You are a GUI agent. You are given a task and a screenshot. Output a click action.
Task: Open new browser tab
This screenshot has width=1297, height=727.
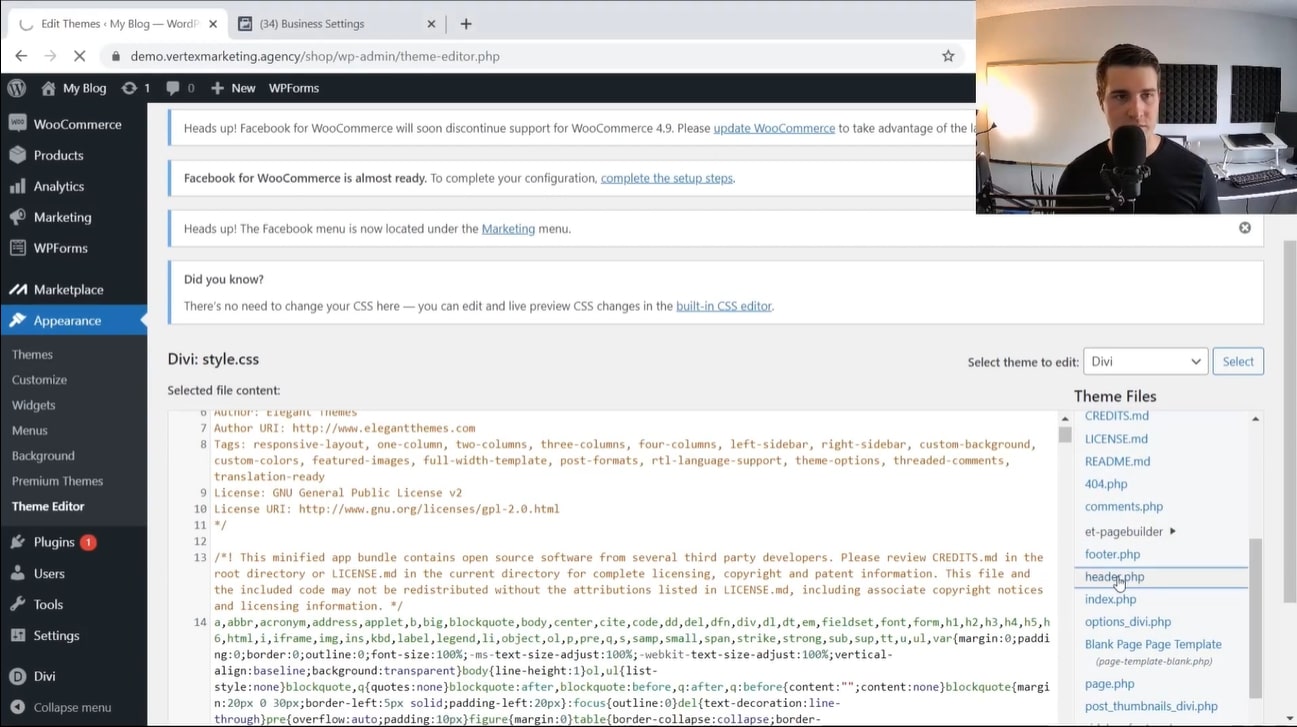pos(466,23)
